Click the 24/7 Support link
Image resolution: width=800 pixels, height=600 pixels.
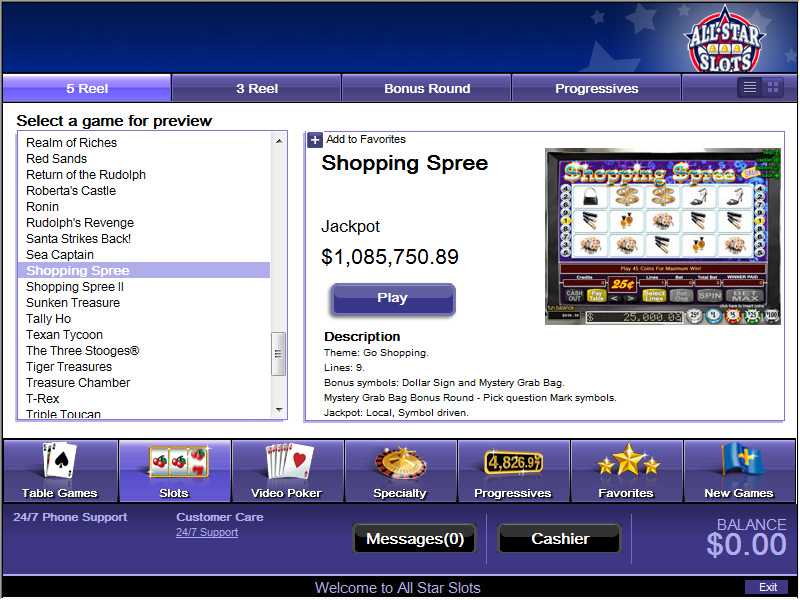pyautogui.click(x=207, y=532)
